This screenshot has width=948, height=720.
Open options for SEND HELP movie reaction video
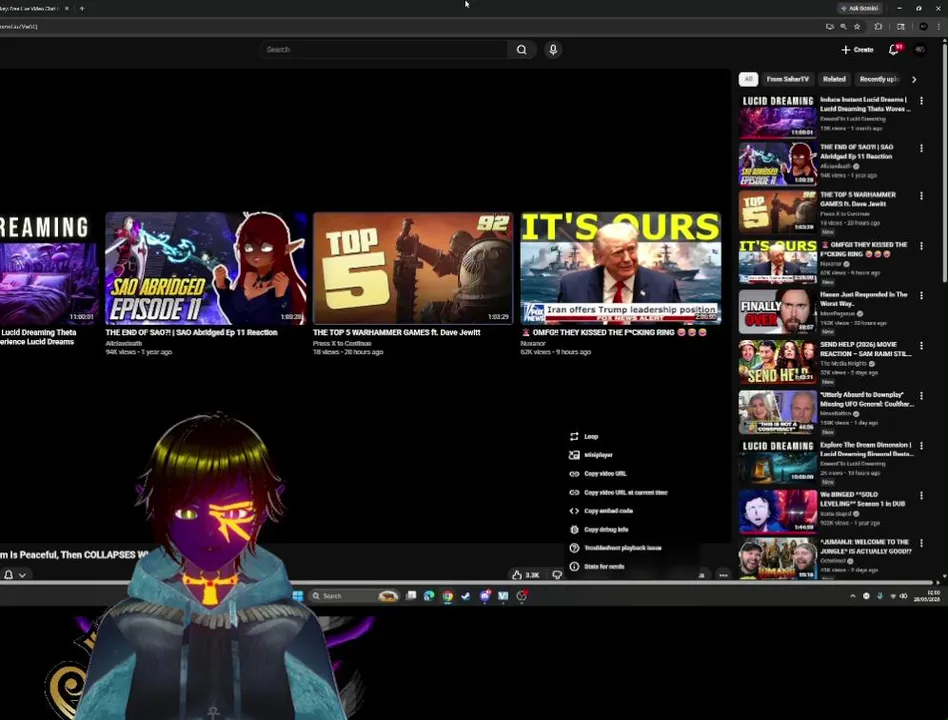pyautogui.click(x=921, y=346)
